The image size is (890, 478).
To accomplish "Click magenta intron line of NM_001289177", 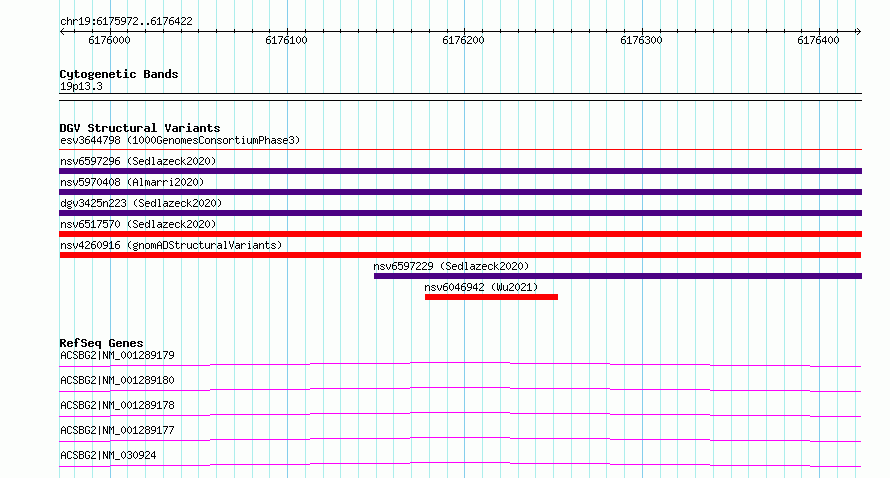I will coord(460,438).
